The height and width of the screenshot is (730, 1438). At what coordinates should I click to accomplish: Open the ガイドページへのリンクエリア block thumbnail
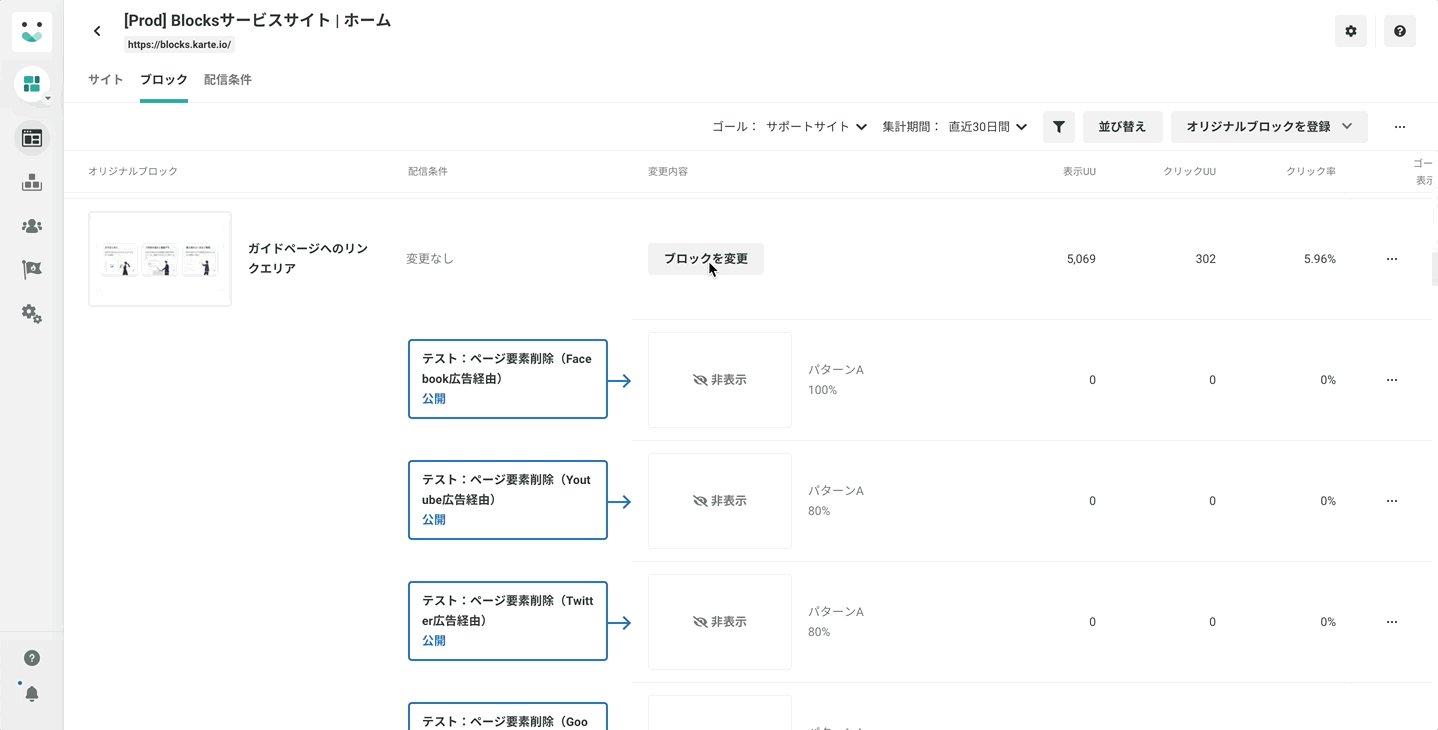tap(160, 259)
